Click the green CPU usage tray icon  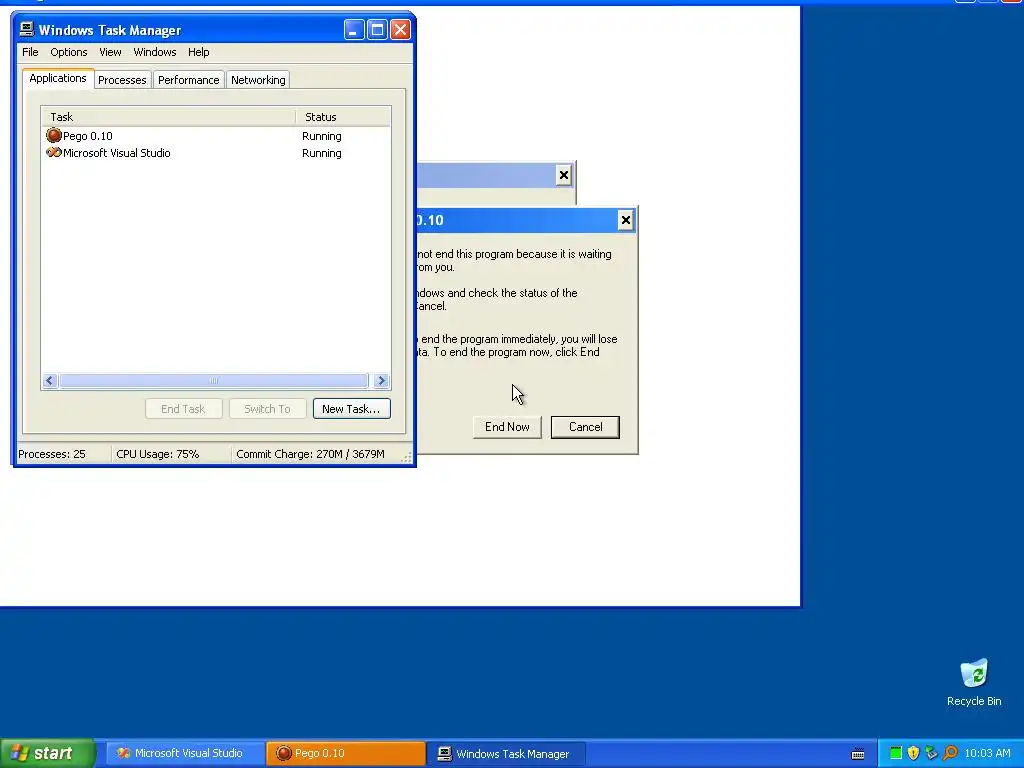[x=896, y=753]
